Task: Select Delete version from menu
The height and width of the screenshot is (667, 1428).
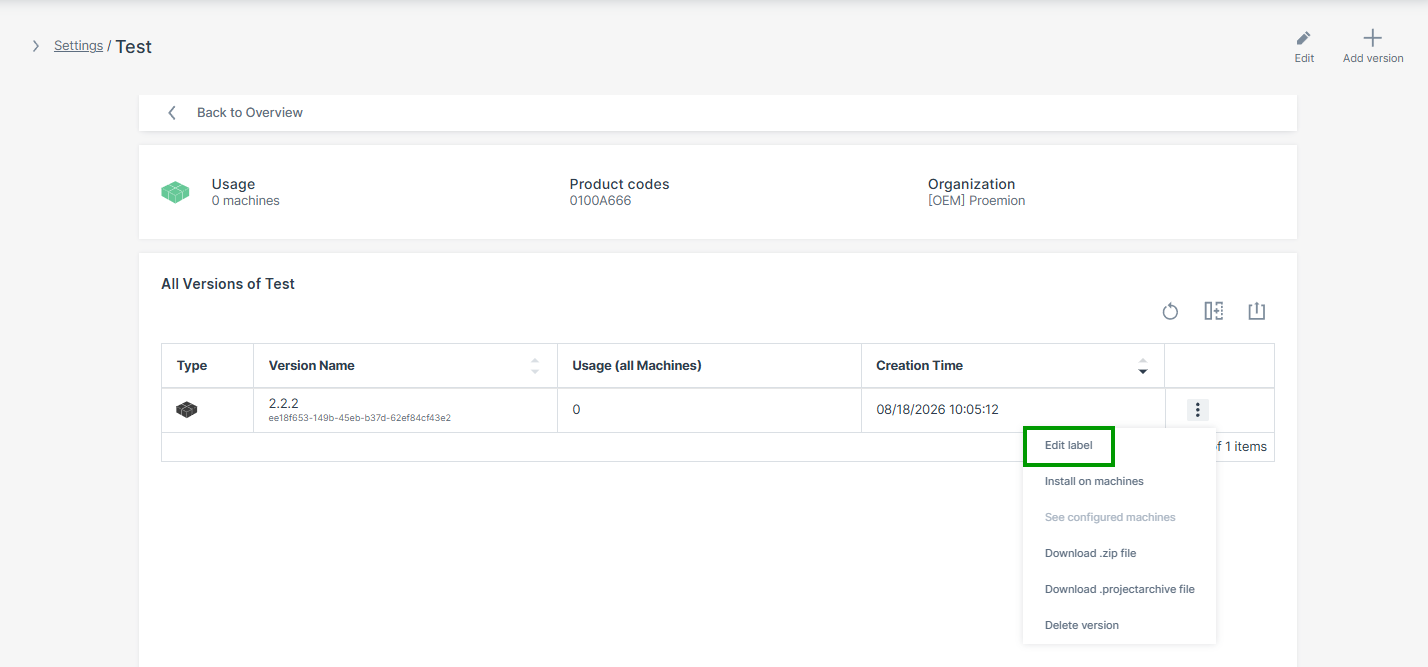Action: click(x=1082, y=625)
